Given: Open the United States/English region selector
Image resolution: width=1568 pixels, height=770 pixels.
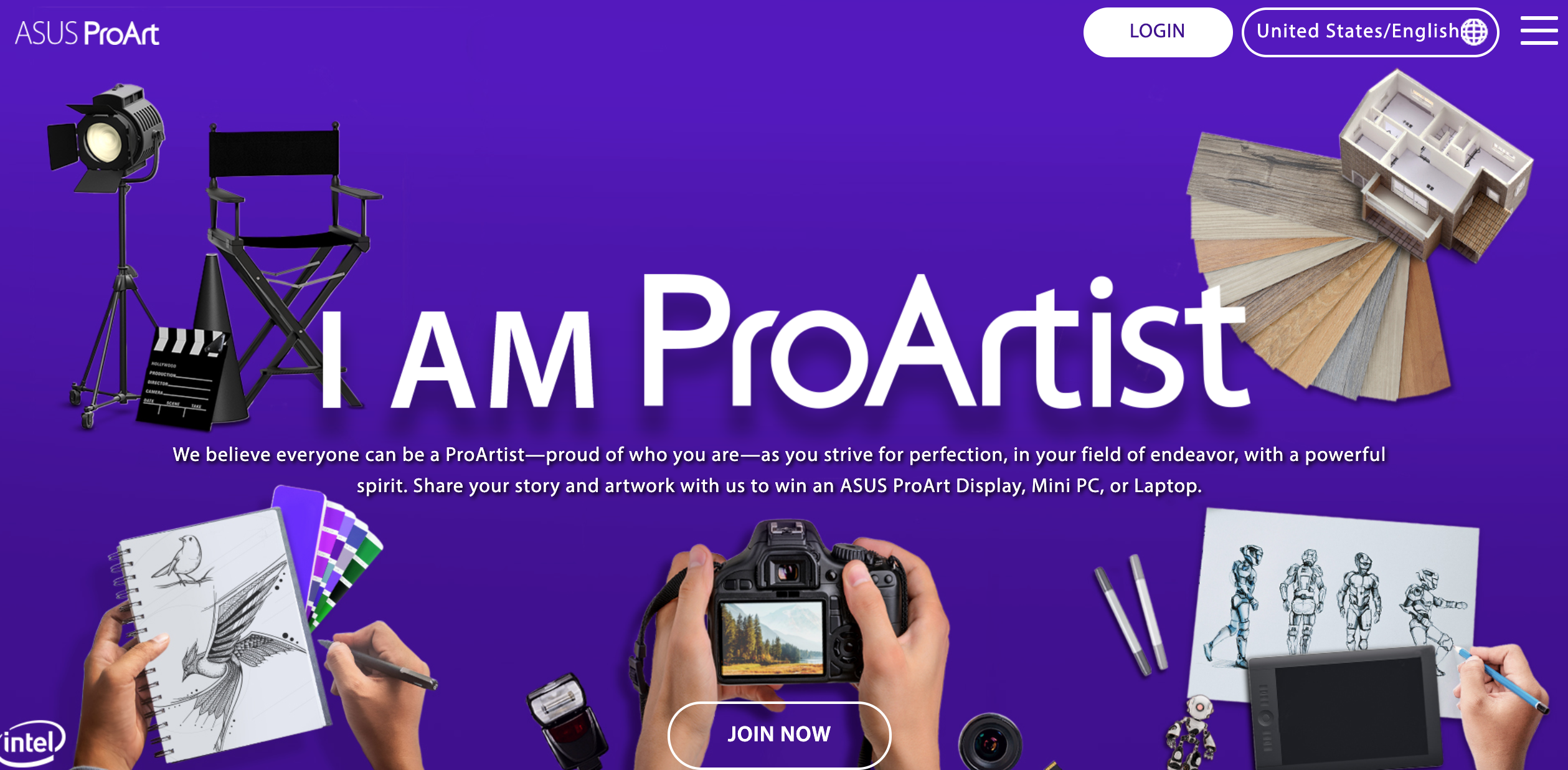Looking at the screenshot, I should [1370, 32].
